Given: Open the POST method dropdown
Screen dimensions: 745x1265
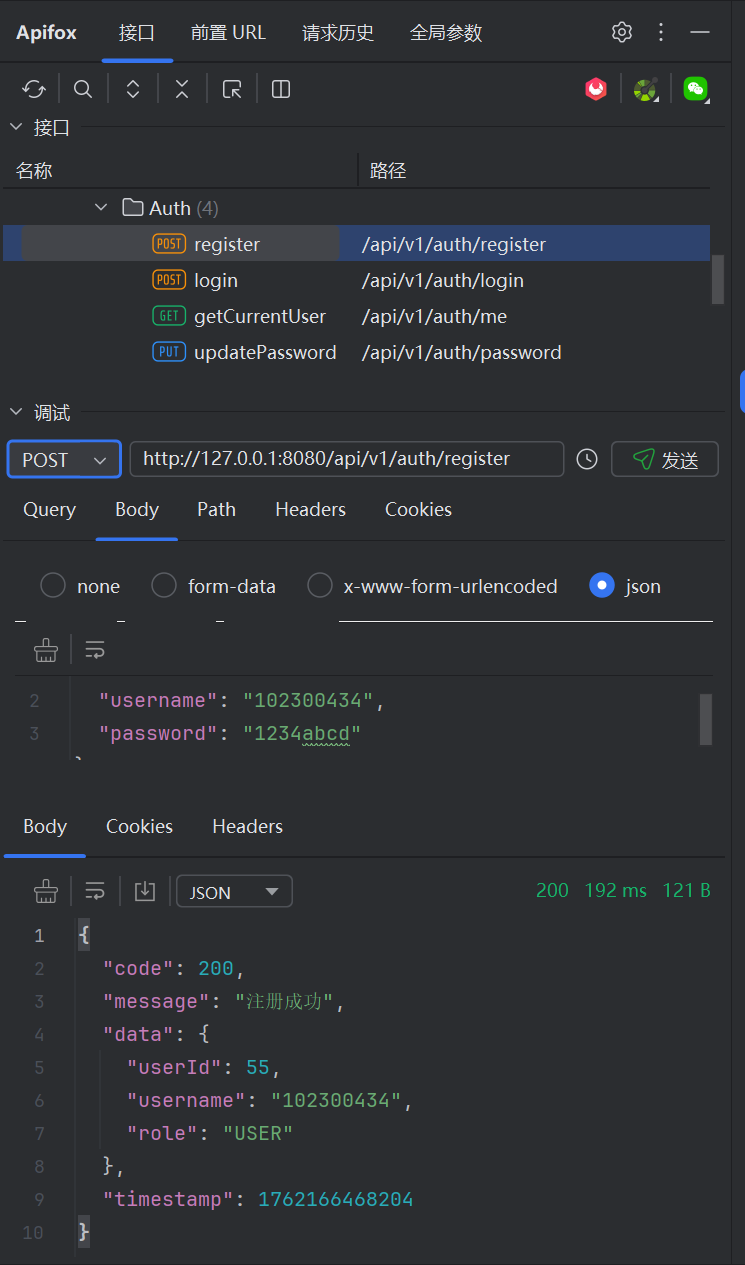Looking at the screenshot, I should tap(65, 460).
